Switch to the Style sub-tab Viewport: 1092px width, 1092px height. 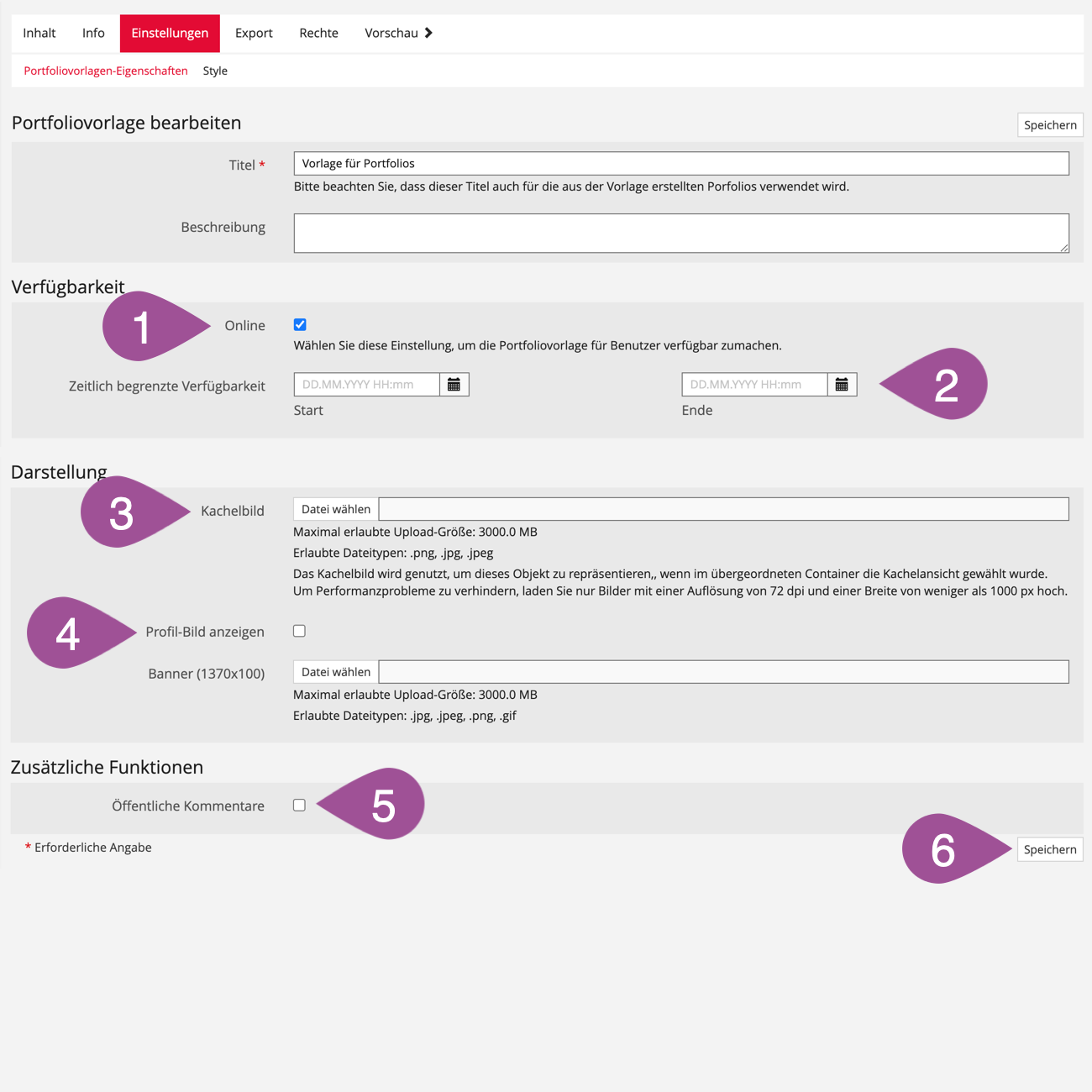(x=215, y=71)
